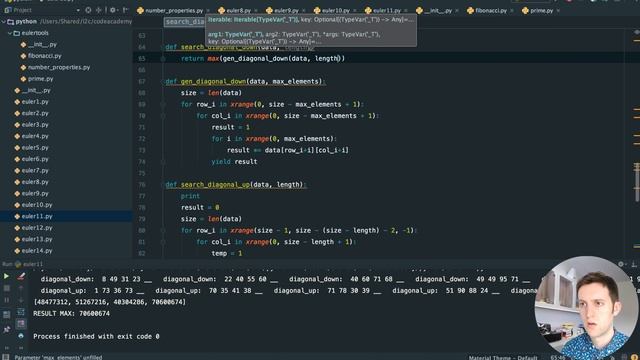Screen dimensions: 640x360
Task: Open euler14.py in project tree
Action: tap(37, 250)
